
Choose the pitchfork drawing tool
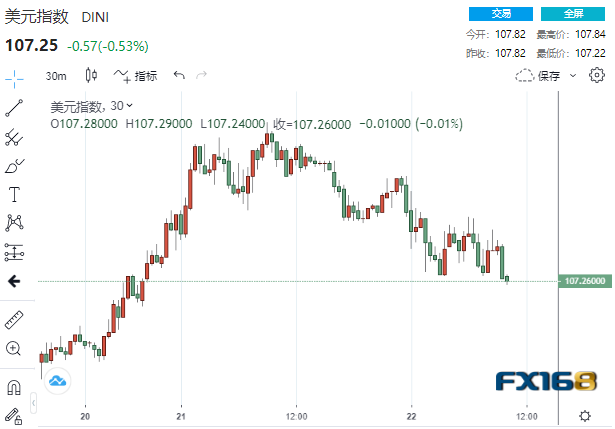pyautogui.click(x=14, y=137)
